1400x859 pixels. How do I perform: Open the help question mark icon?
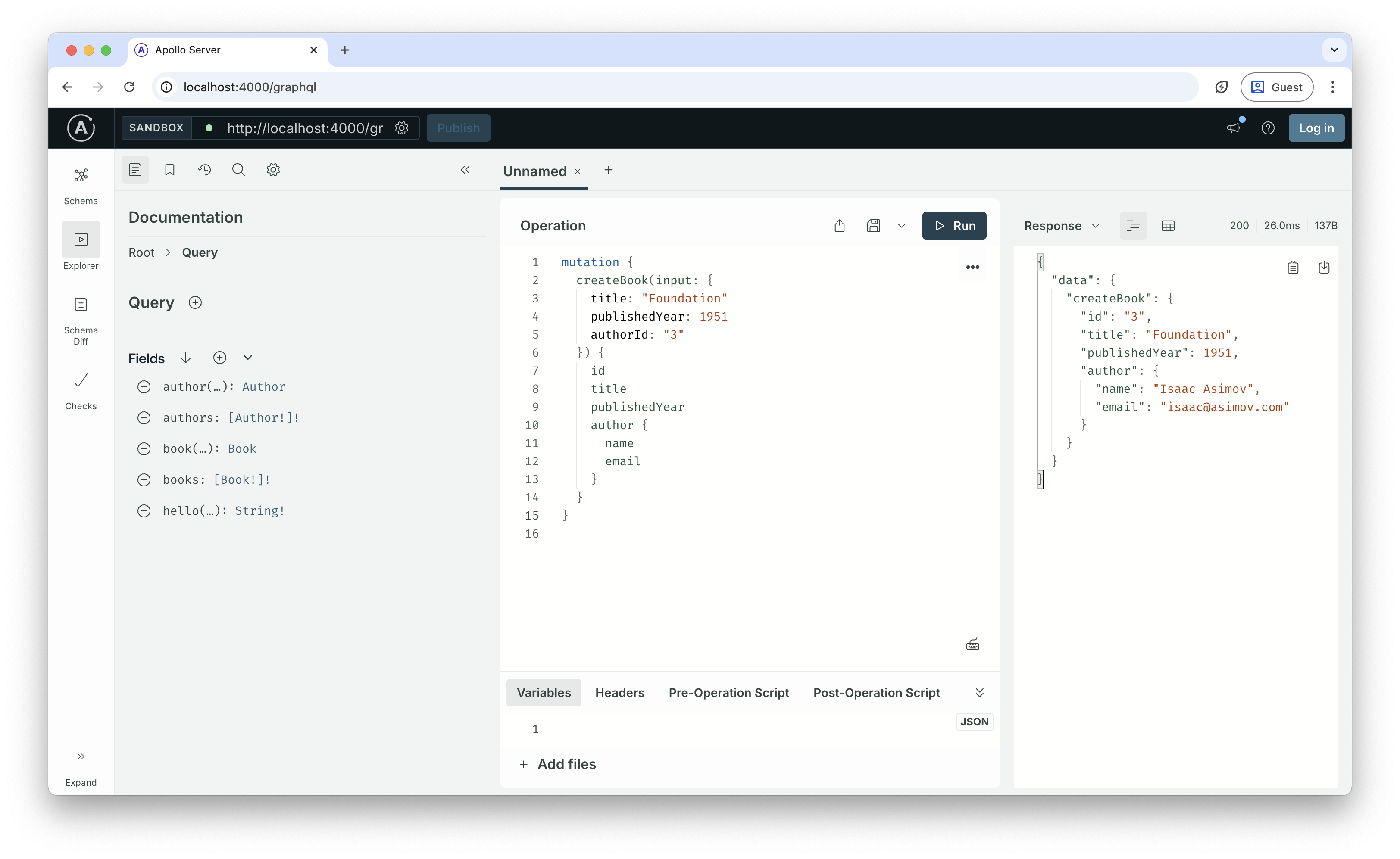[x=1268, y=128]
